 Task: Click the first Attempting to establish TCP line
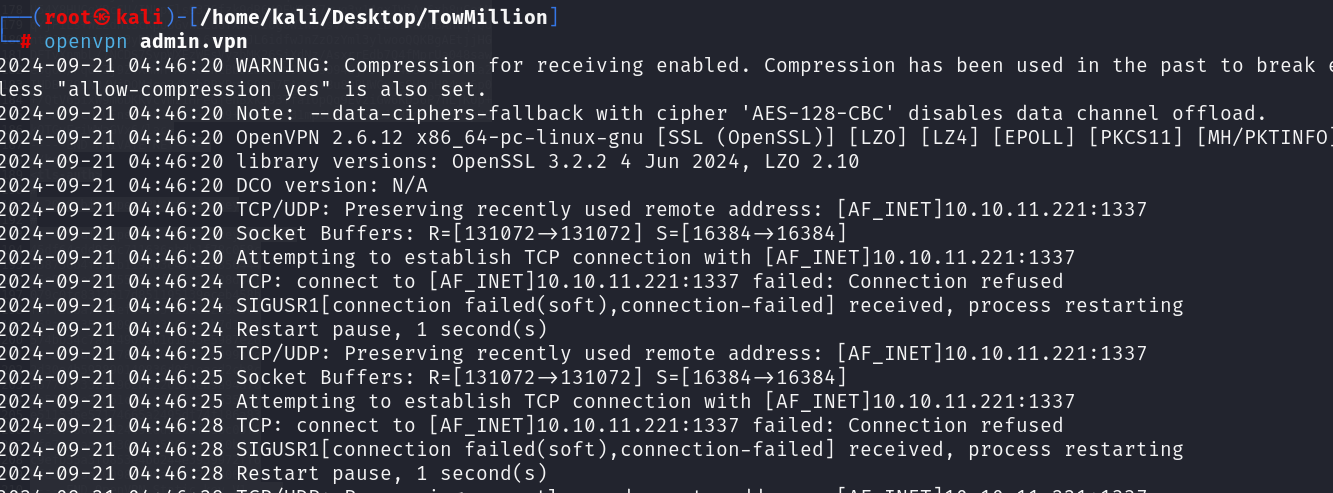537,258
